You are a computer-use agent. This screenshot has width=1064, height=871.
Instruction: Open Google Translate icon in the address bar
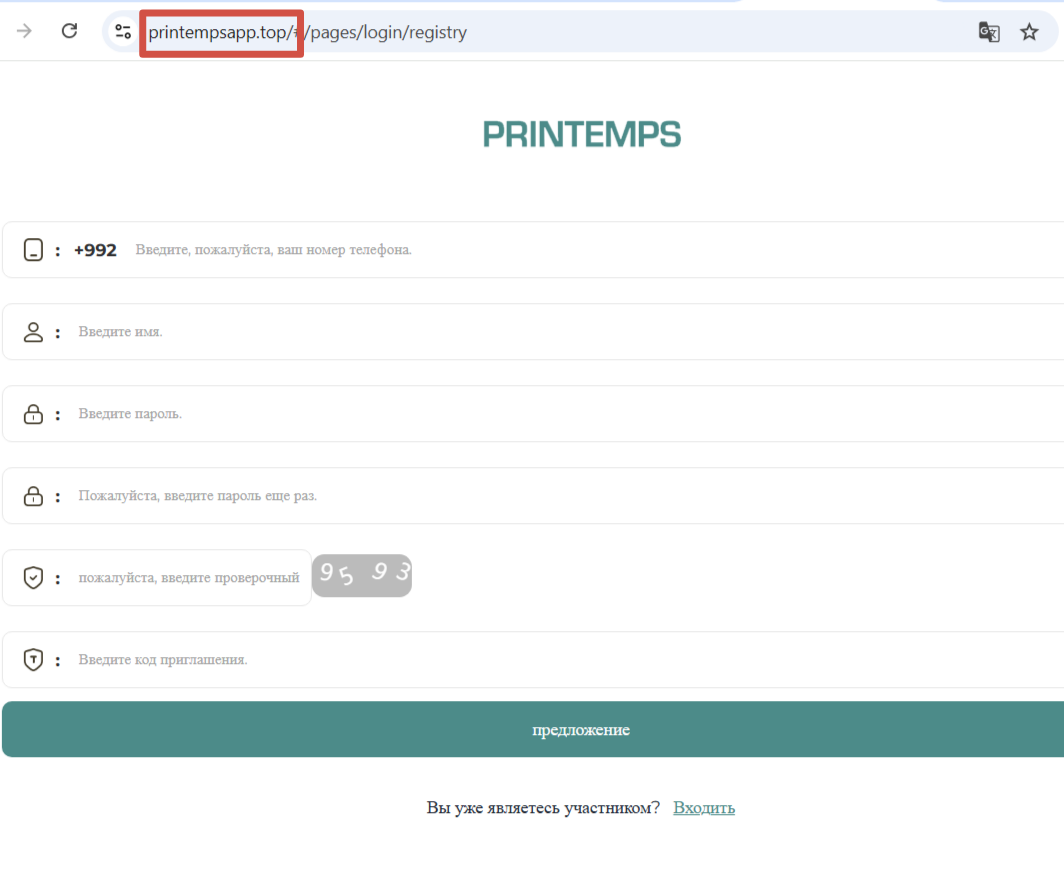(x=989, y=31)
